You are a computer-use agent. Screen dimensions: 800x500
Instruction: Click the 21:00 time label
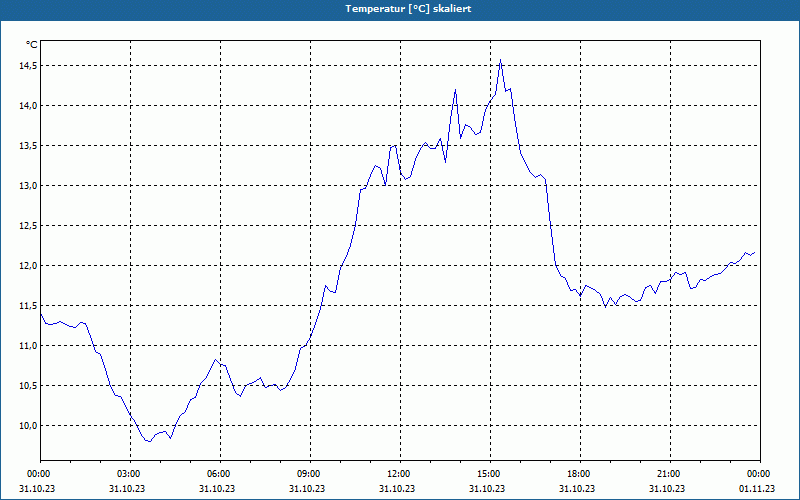click(x=670, y=474)
